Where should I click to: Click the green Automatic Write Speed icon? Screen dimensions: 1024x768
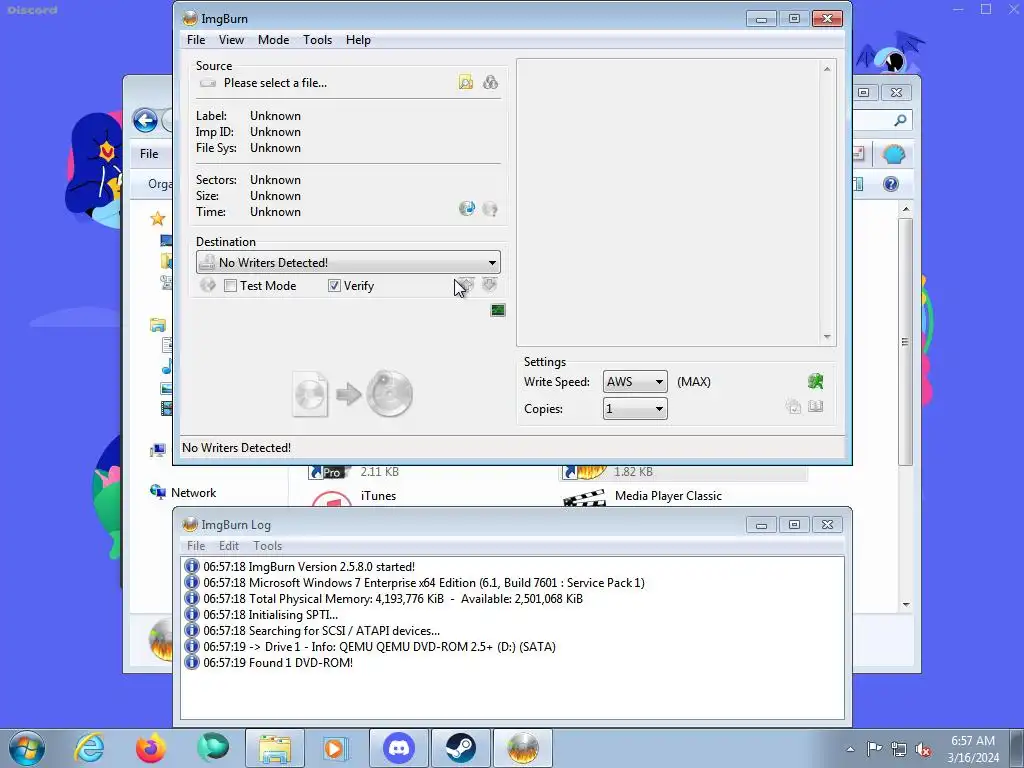[815, 381]
